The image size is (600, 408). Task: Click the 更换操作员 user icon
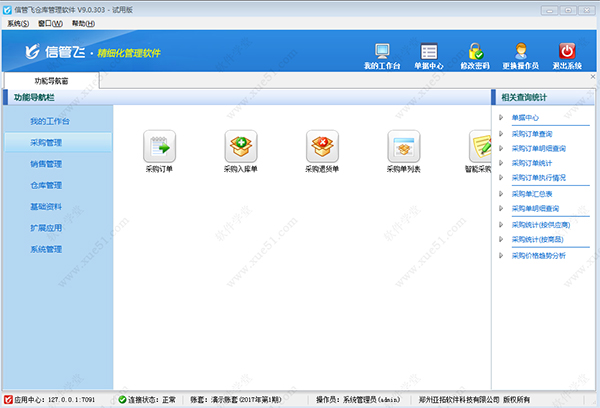coord(521,52)
